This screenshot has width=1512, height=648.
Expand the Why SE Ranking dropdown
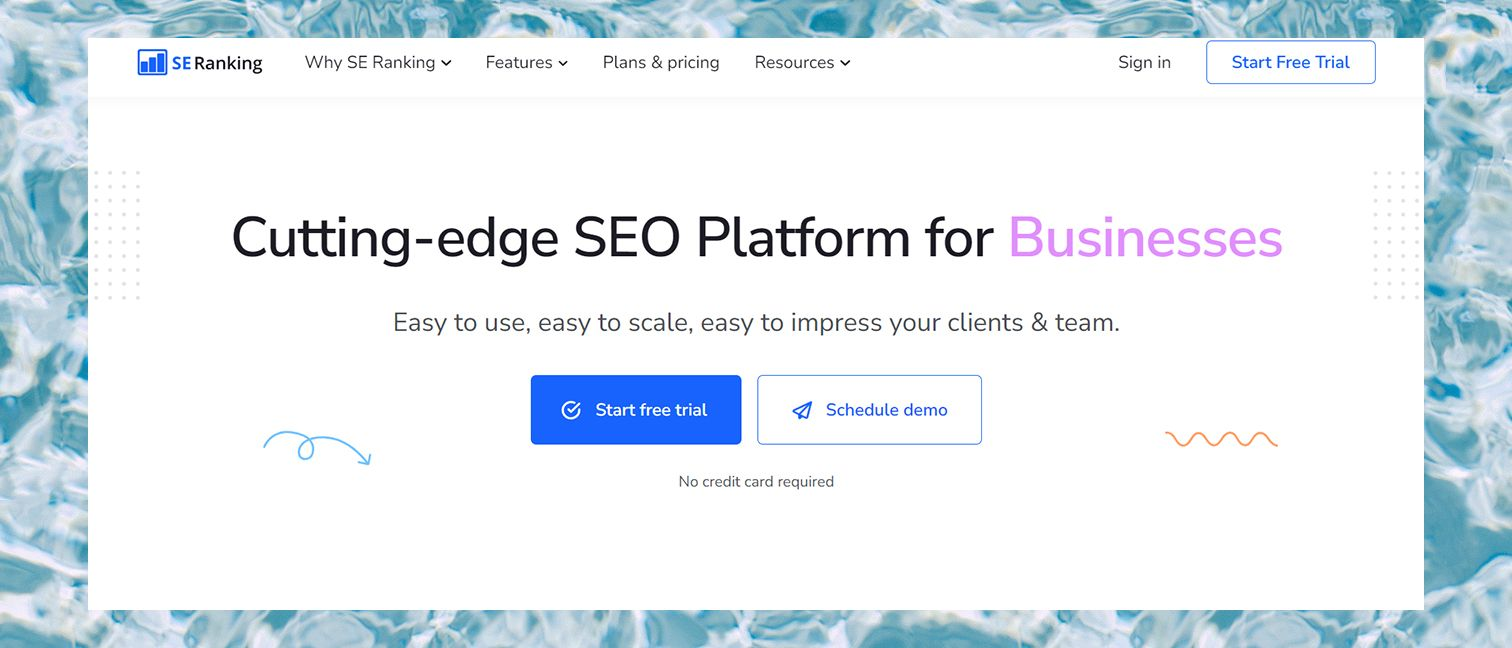point(378,63)
